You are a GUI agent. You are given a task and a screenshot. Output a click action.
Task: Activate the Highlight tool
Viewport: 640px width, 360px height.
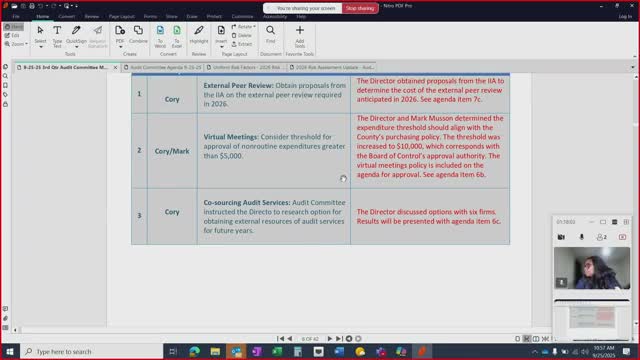[x=199, y=35]
